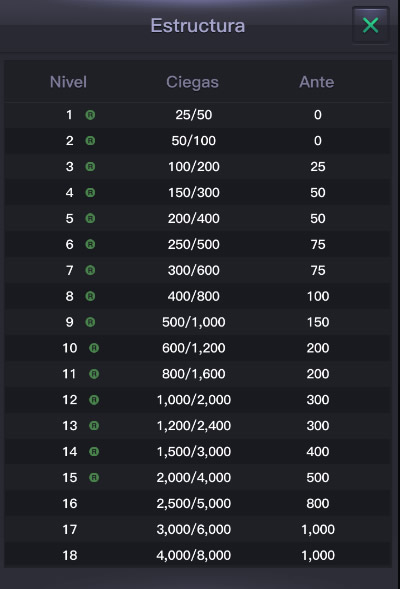The image size is (400, 589).
Task: Click the Ciegas column header
Action: pos(192,82)
